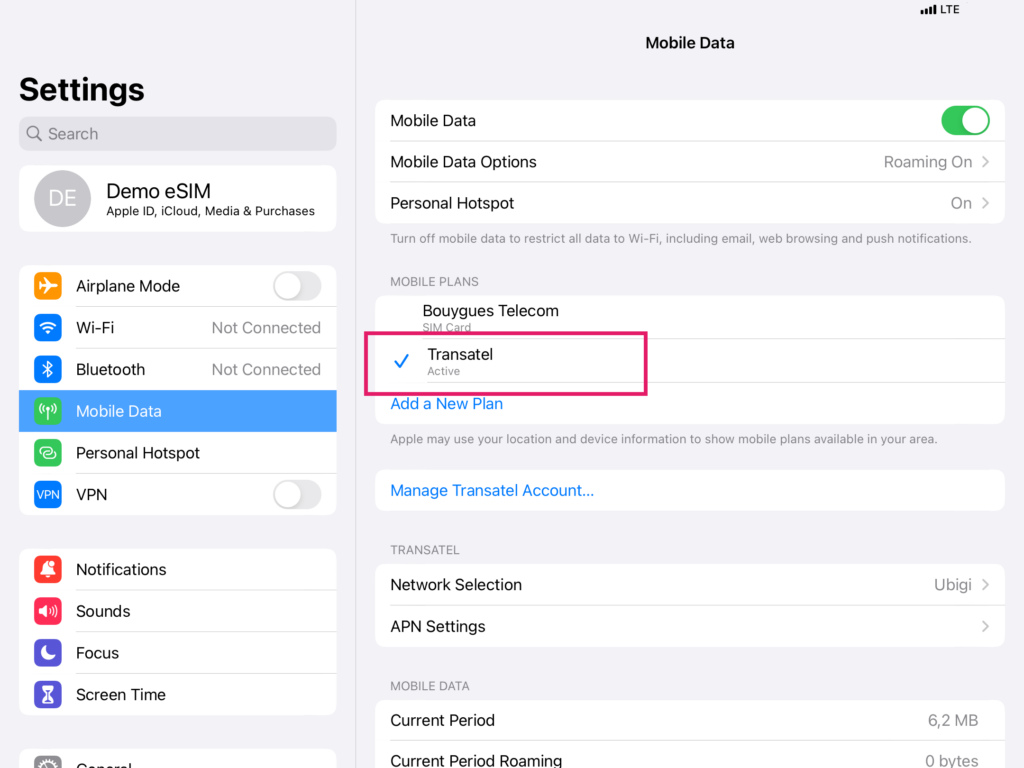Image resolution: width=1024 pixels, height=768 pixels.
Task: Open the Personal Hotspot chain-link icon
Action: 47,453
